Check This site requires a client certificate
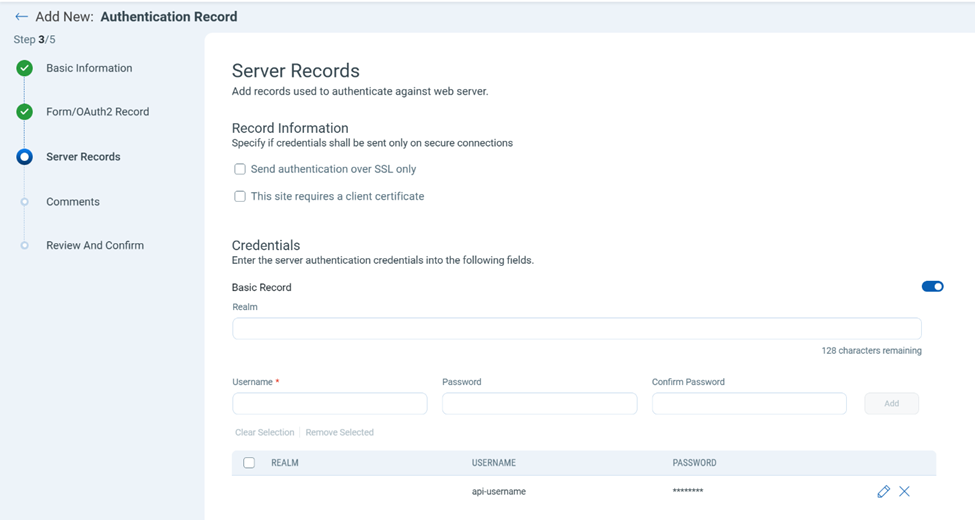Image resolution: width=975 pixels, height=520 pixels. 239,197
